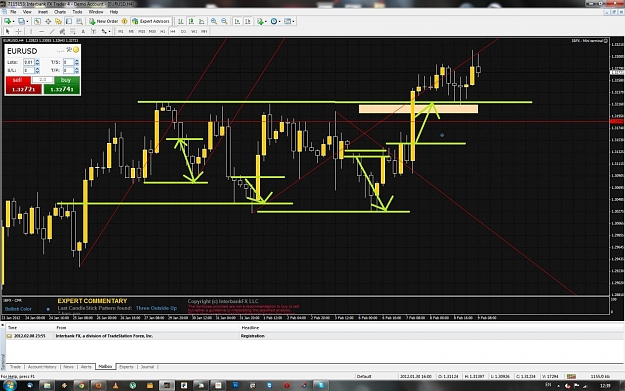The height and width of the screenshot is (391, 625).
Task: Select the Cursor arrow tool
Action: [7, 31]
